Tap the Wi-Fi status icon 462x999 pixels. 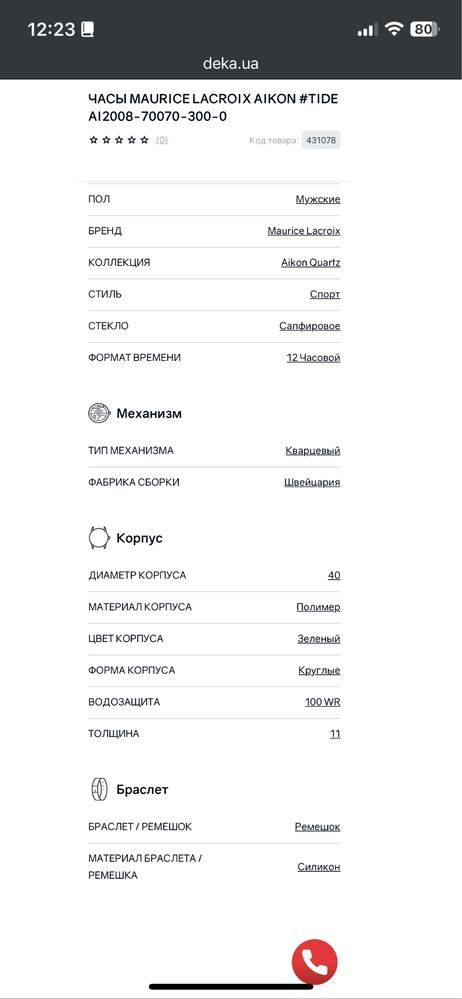click(x=394, y=29)
